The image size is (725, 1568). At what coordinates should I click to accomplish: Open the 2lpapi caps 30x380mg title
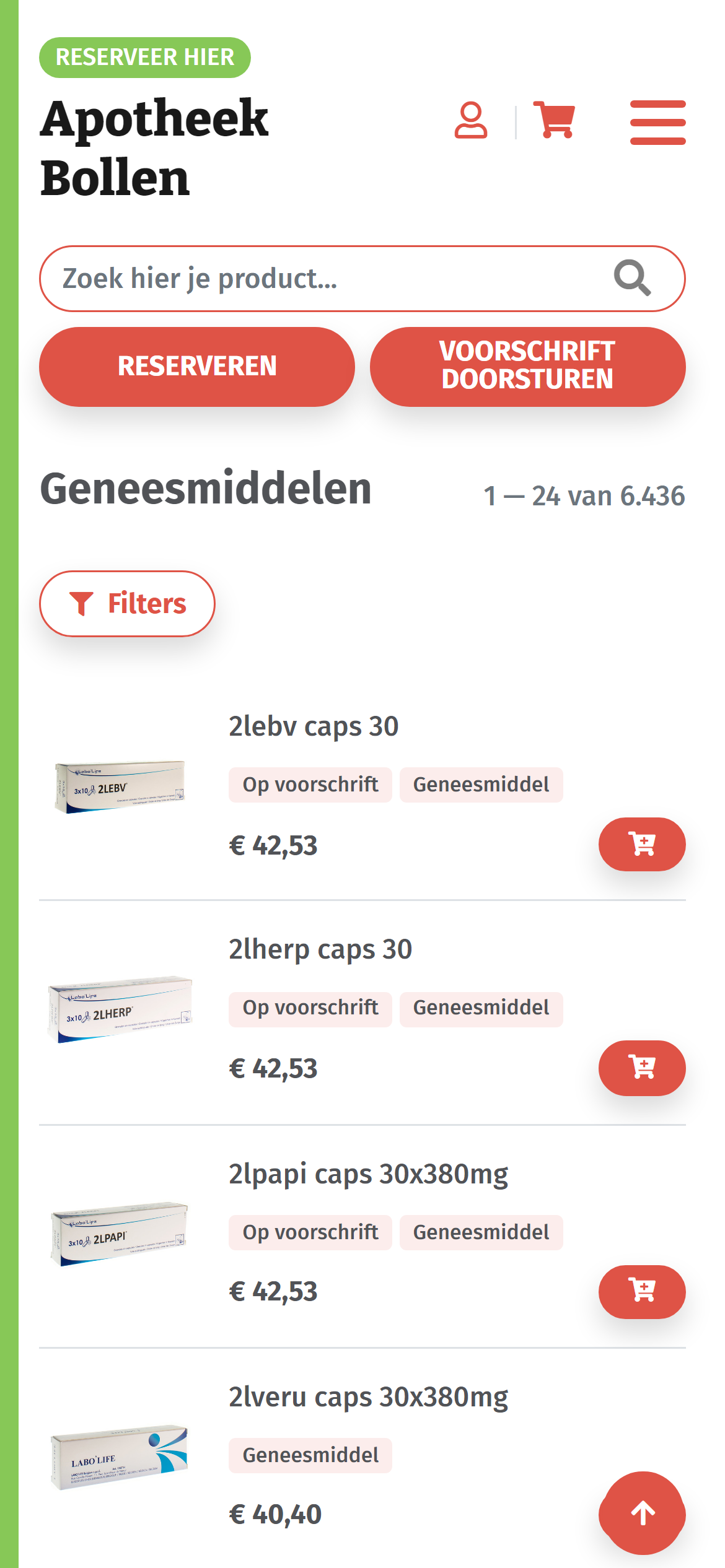369,1174
